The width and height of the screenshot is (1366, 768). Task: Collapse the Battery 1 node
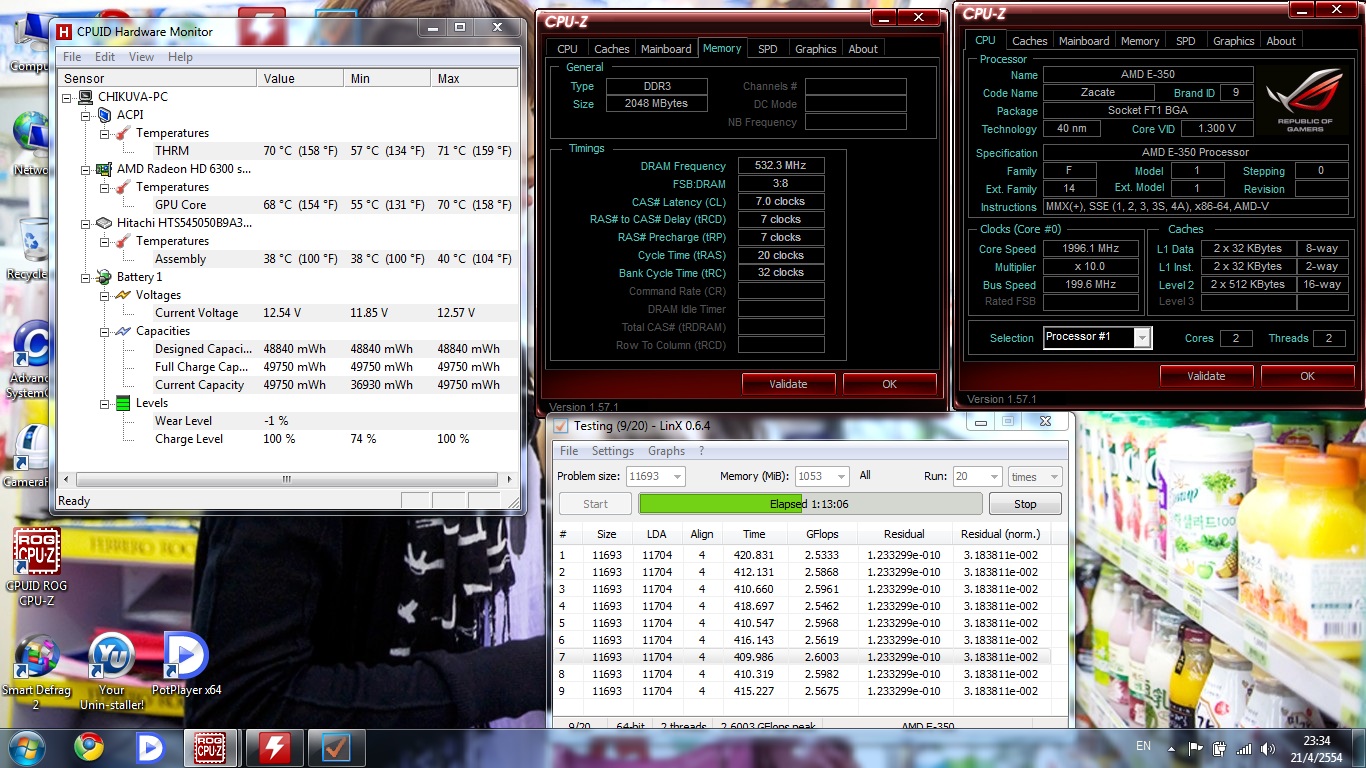click(86, 277)
